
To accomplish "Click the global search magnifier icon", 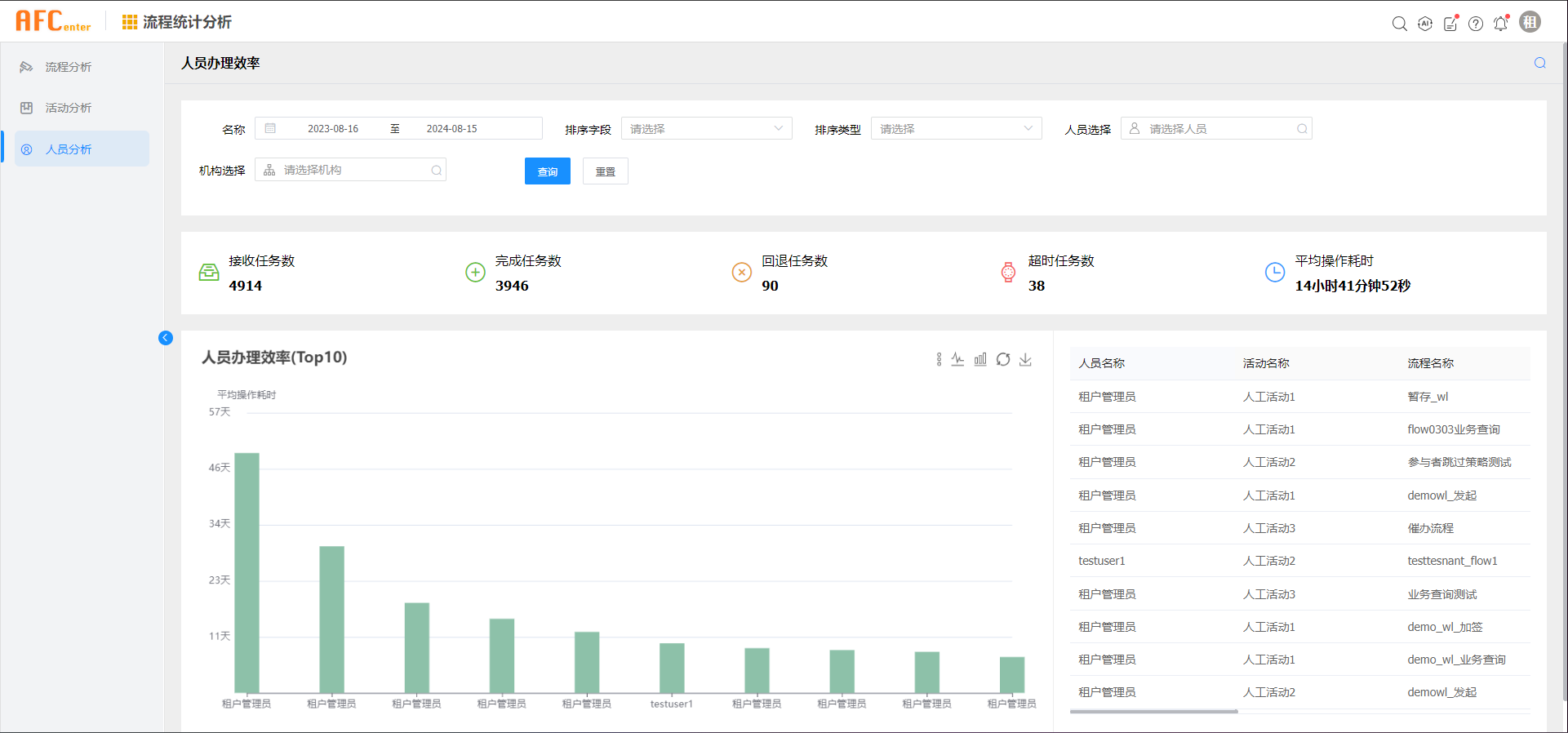I will coord(1399,24).
